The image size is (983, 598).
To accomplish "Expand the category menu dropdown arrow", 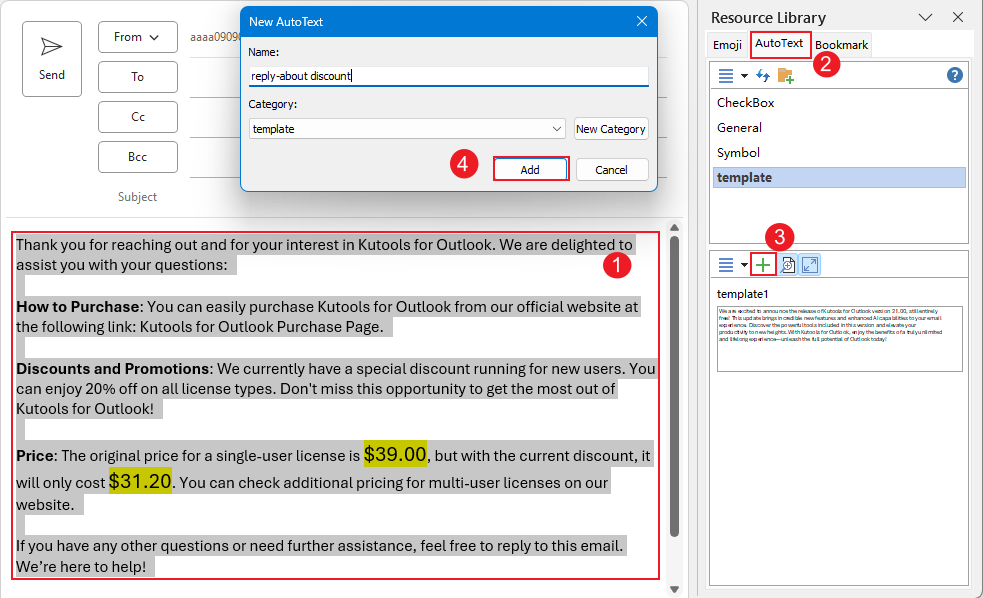I will tap(744, 76).
